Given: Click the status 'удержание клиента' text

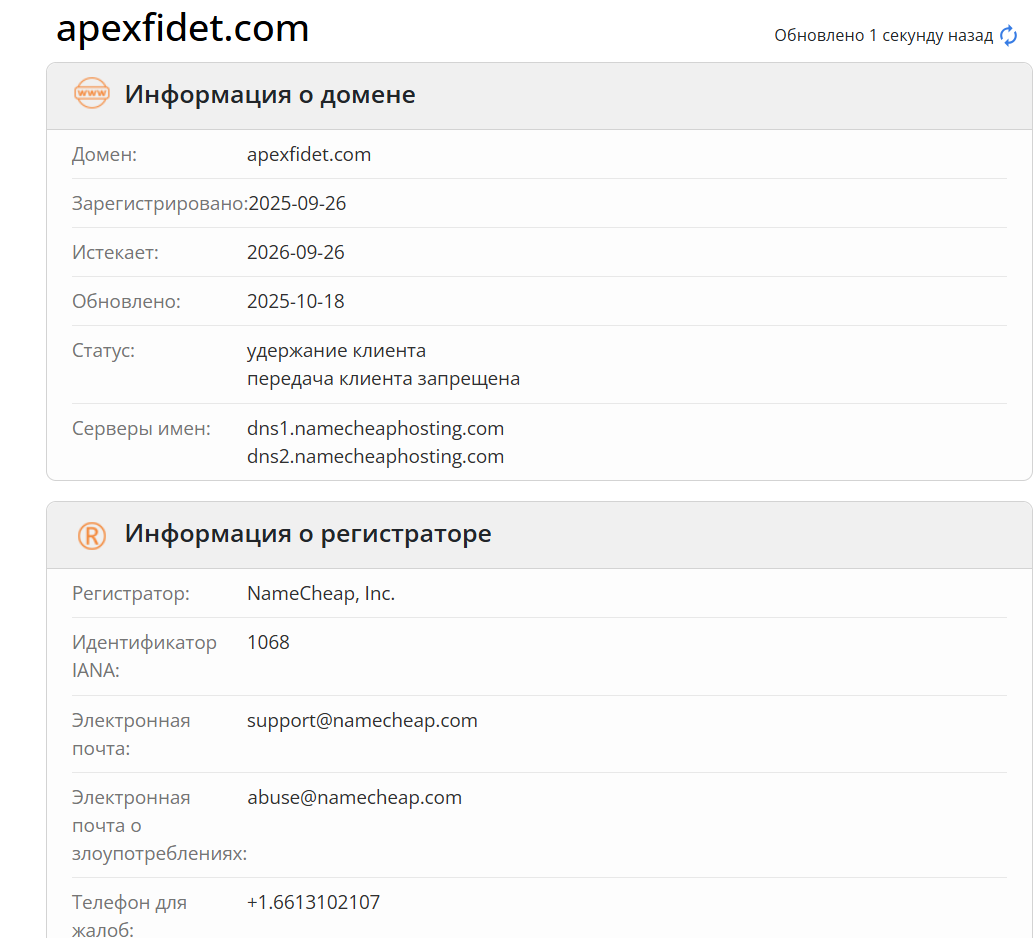Looking at the screenshot, I should pyautogui.click(x=336, y=350).
